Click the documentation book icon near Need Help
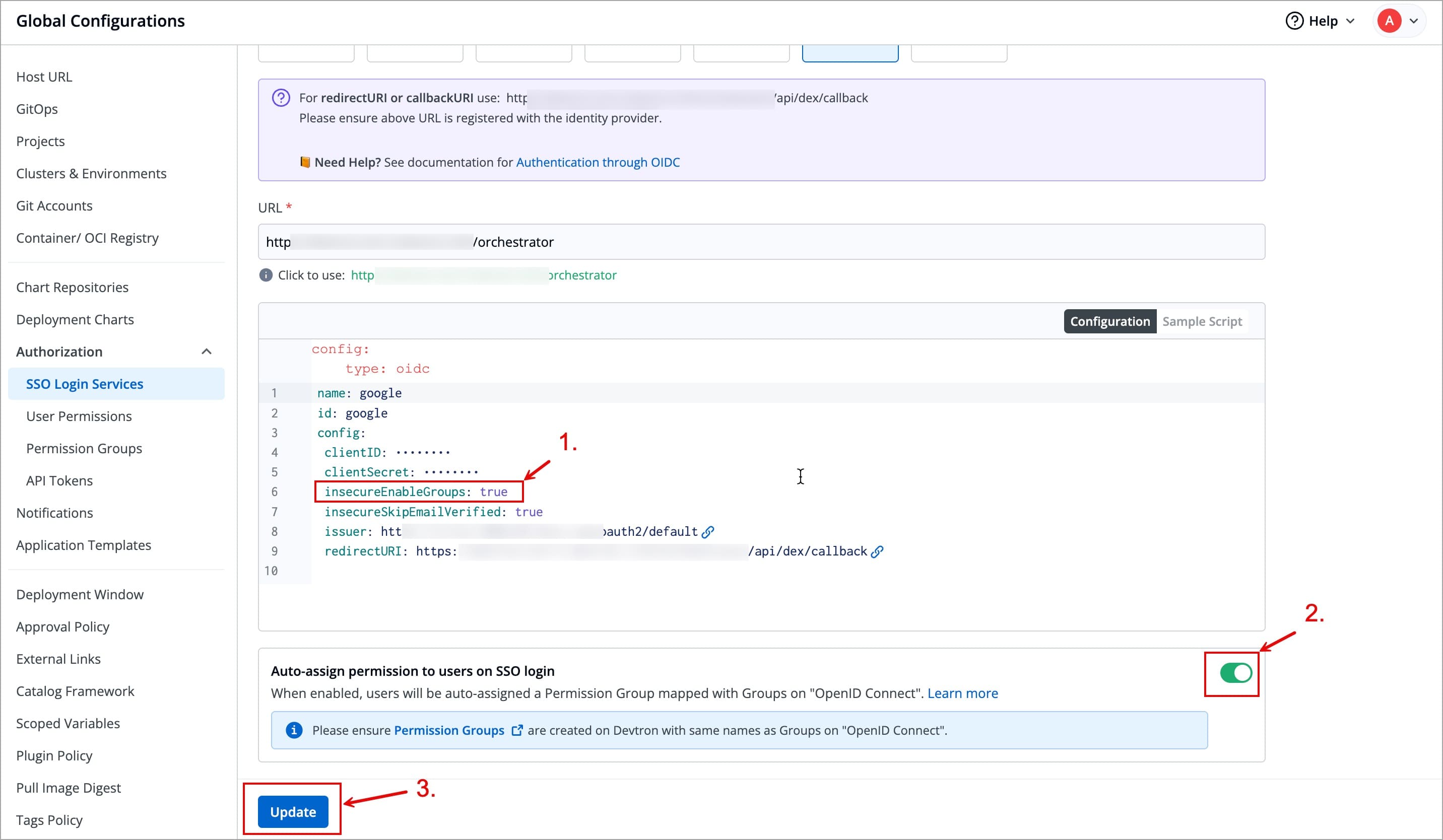The height and width of the screenshot is (840, 1443). tap(305, 162)
